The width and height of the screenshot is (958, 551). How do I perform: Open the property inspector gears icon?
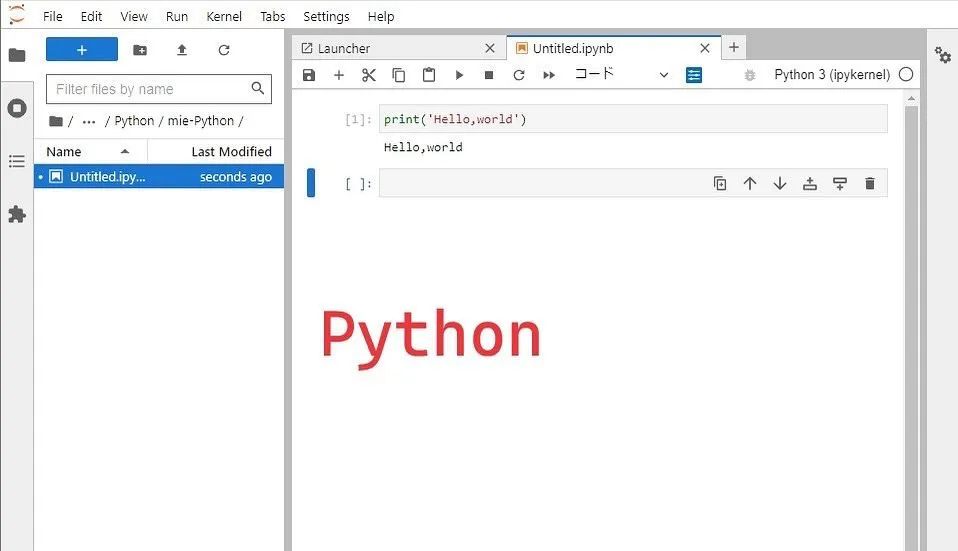[943, 56]
